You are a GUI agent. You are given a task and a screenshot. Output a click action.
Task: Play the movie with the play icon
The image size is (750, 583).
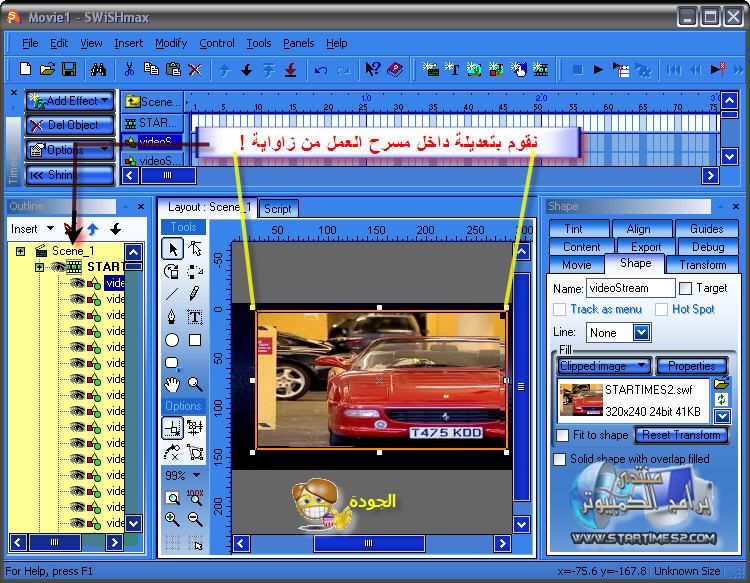598,70
